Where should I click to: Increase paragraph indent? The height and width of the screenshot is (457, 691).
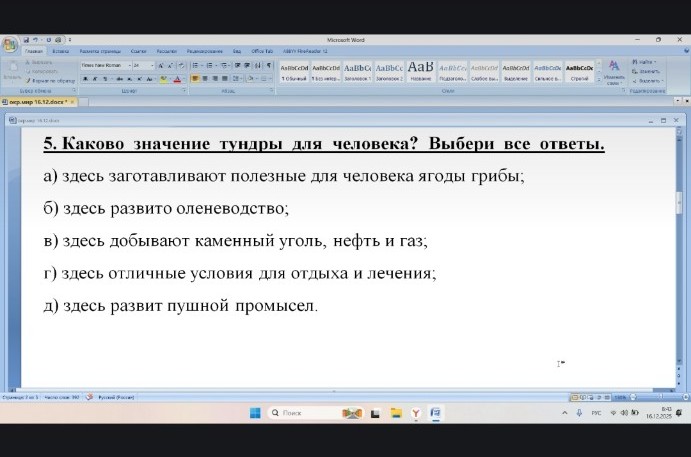[247, 65]
